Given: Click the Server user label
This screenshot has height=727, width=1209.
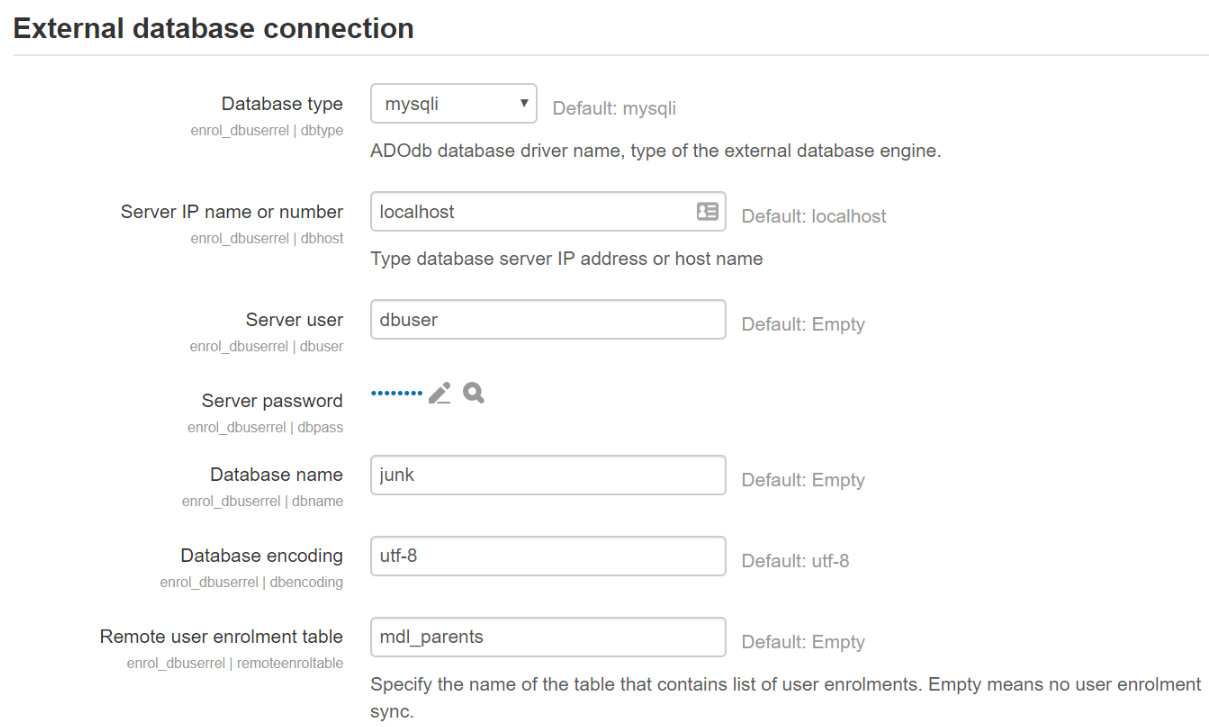Looking at the screenshot, I should 294,320.
